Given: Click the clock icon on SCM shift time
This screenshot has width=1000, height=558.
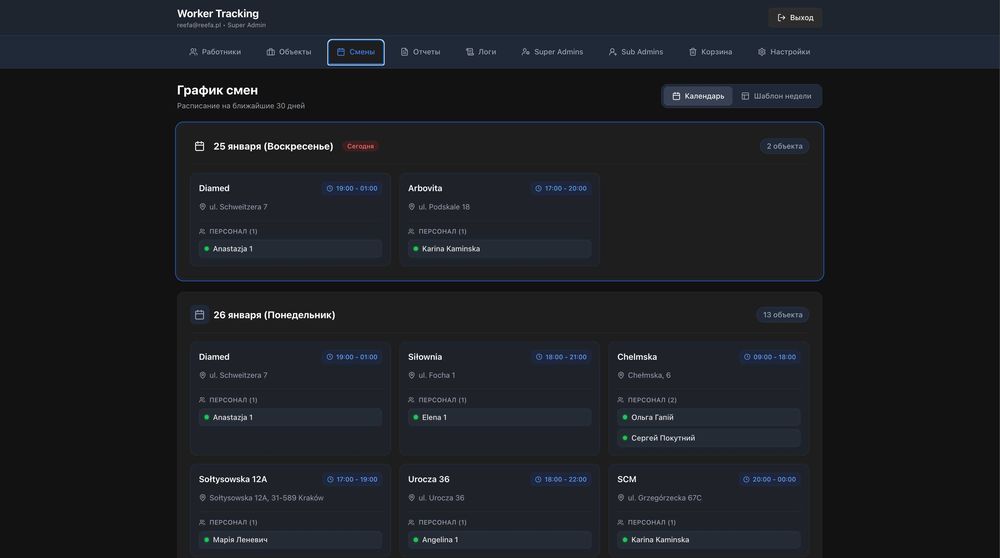Looking at the screenshot, I should pos(746,479).
